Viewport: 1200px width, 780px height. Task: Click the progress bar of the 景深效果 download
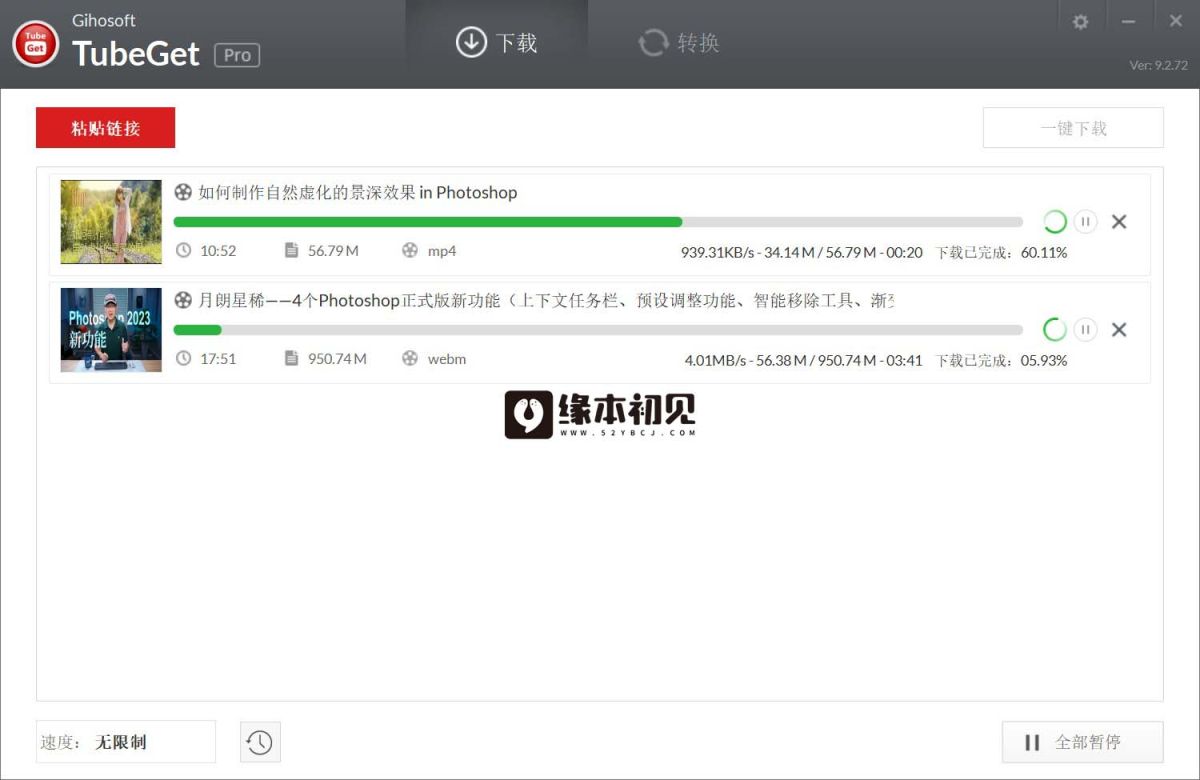coord(598,222)
